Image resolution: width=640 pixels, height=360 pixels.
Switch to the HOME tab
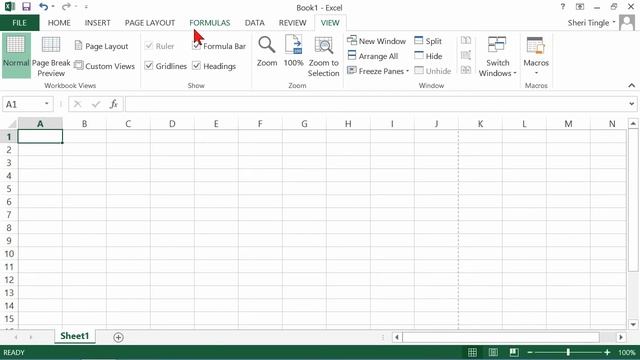(x=59, y=23)
